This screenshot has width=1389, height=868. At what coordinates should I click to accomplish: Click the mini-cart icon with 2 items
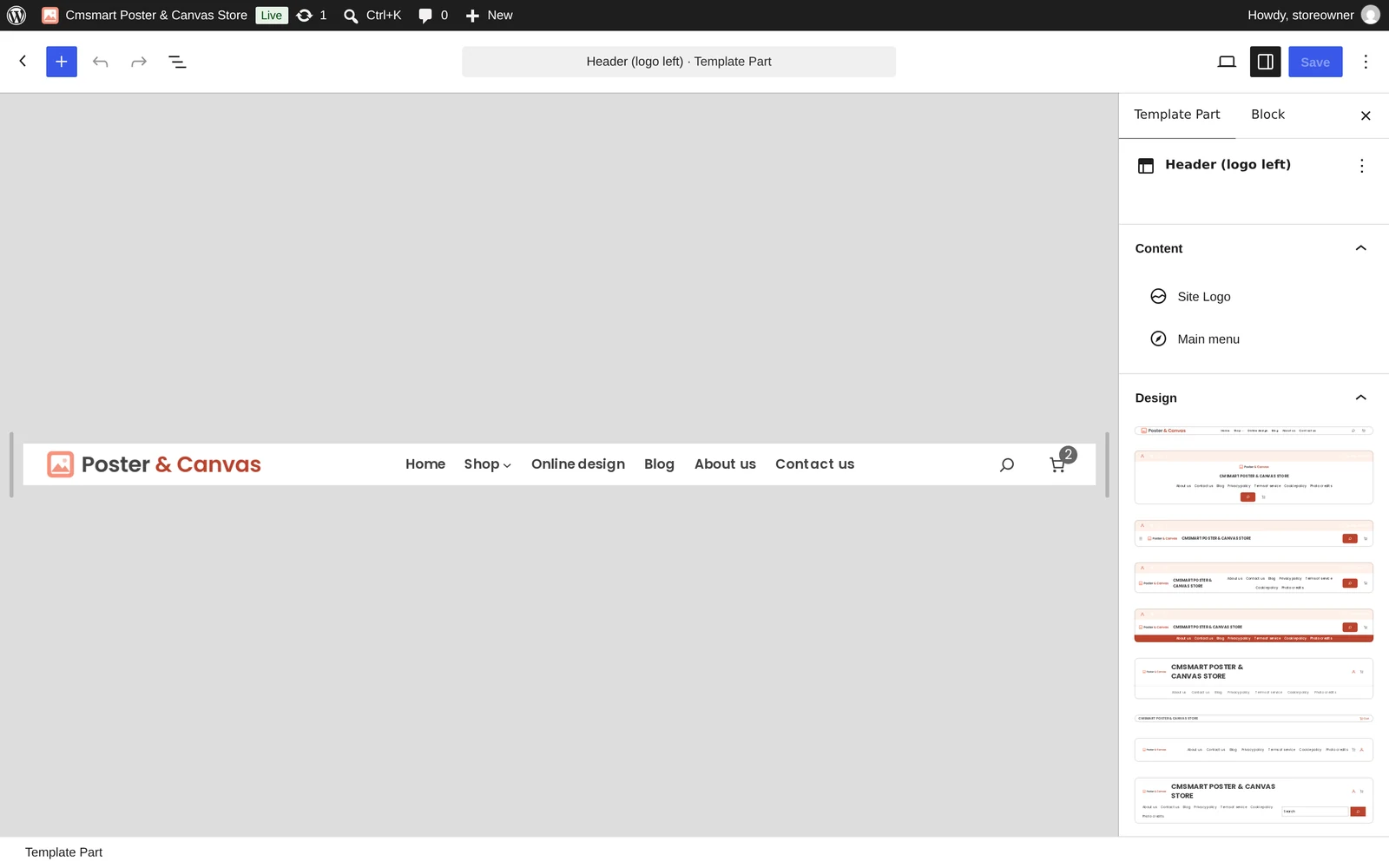coord(1061,462)
